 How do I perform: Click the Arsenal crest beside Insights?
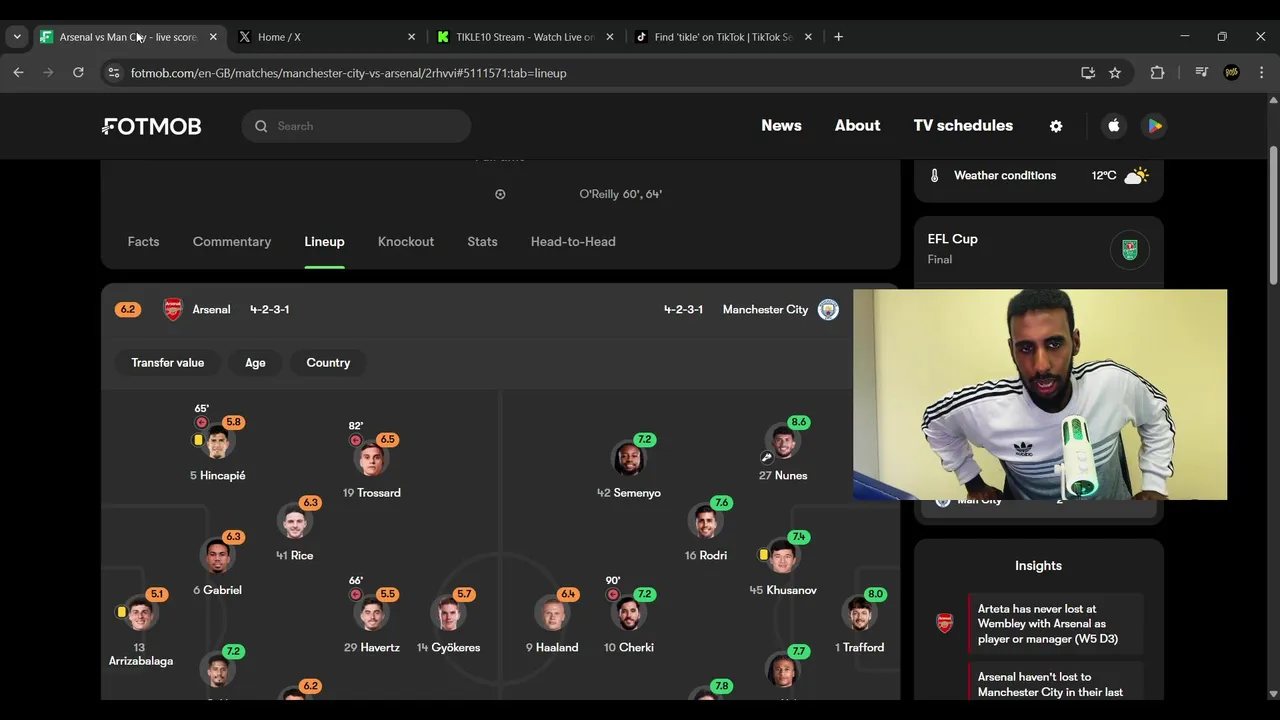944,624
